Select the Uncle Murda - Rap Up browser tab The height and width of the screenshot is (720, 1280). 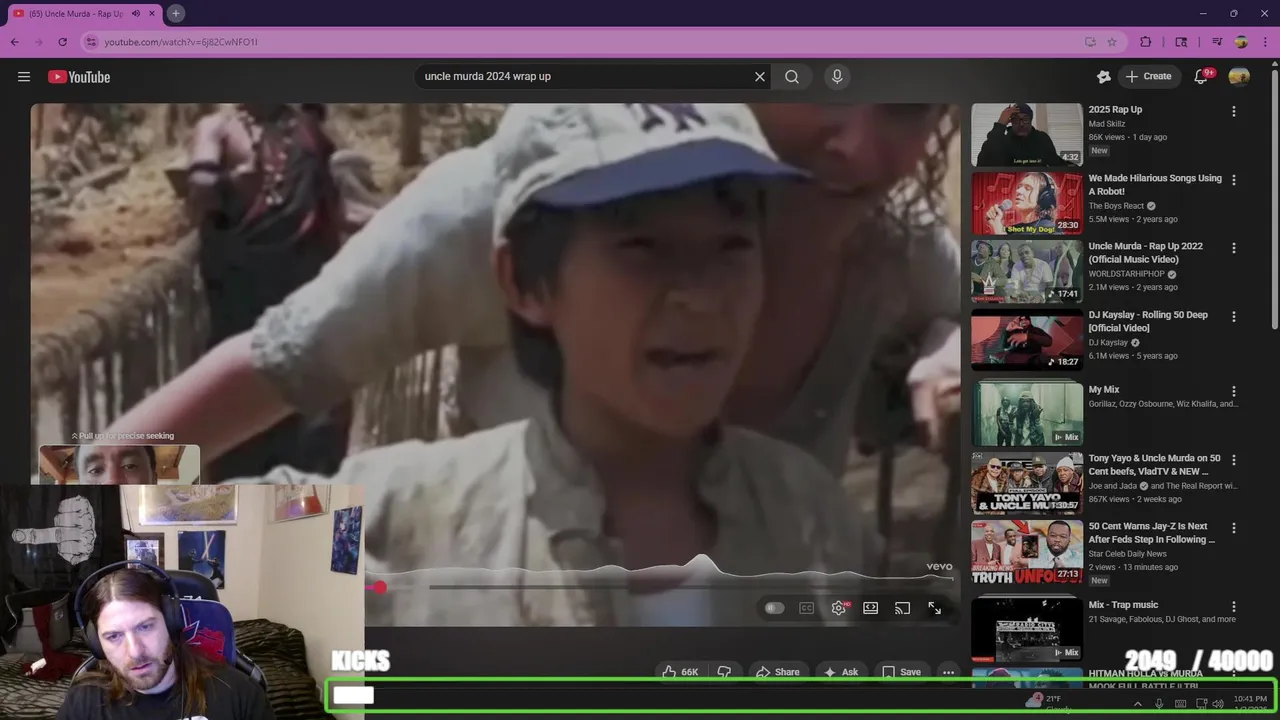pos(82,14)
